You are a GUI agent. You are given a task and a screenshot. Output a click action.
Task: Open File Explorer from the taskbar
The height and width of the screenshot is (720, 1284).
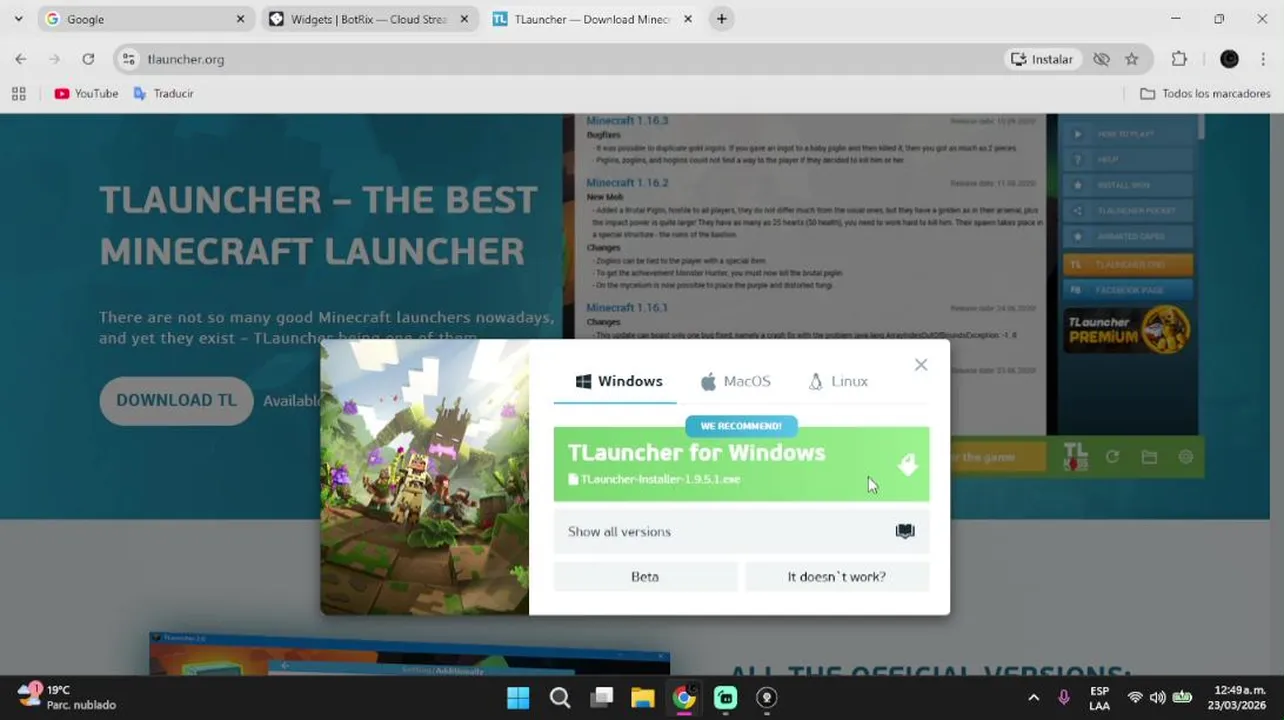642,698
